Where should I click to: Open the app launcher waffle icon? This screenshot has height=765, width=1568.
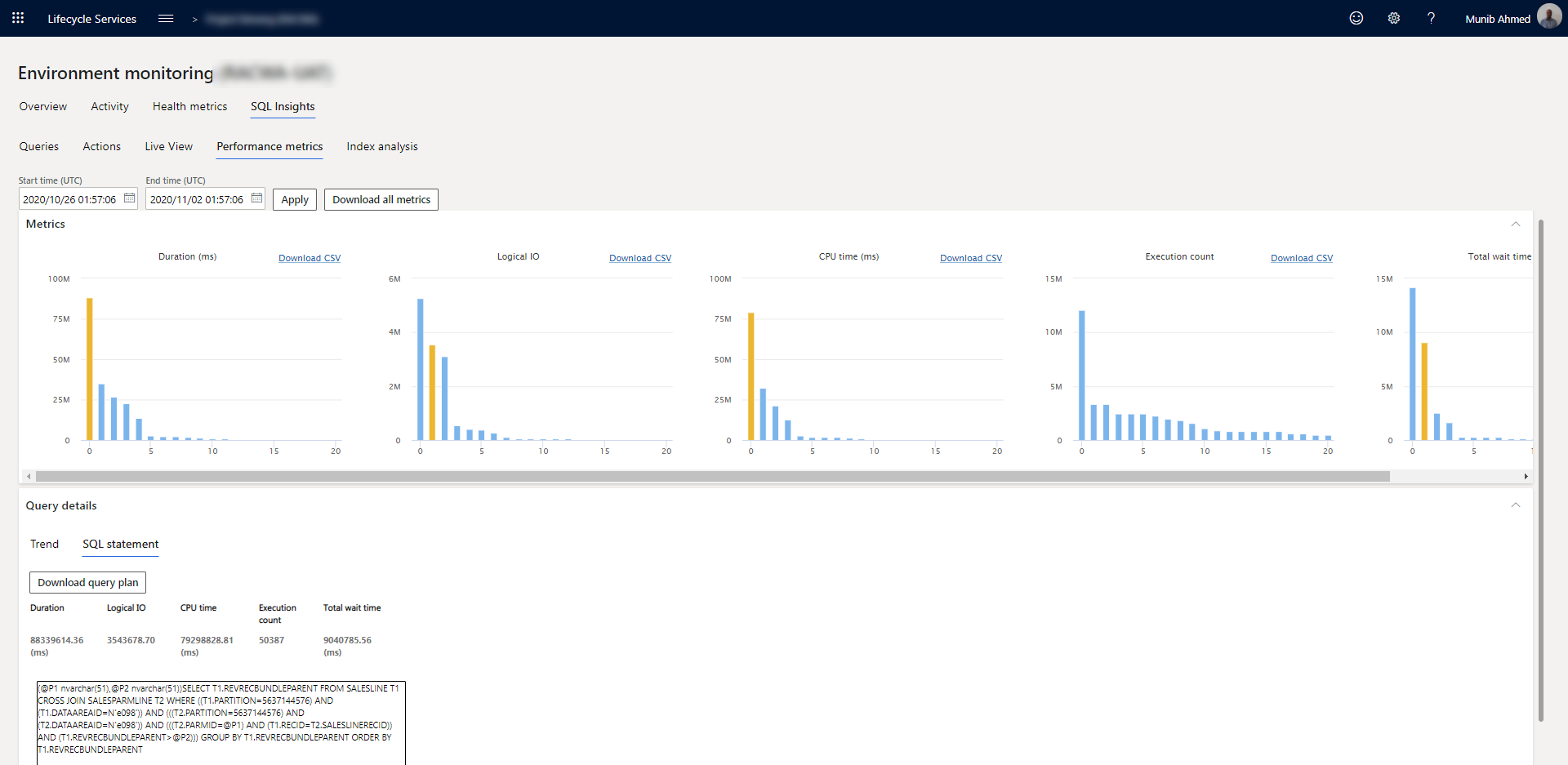[18, 18]
